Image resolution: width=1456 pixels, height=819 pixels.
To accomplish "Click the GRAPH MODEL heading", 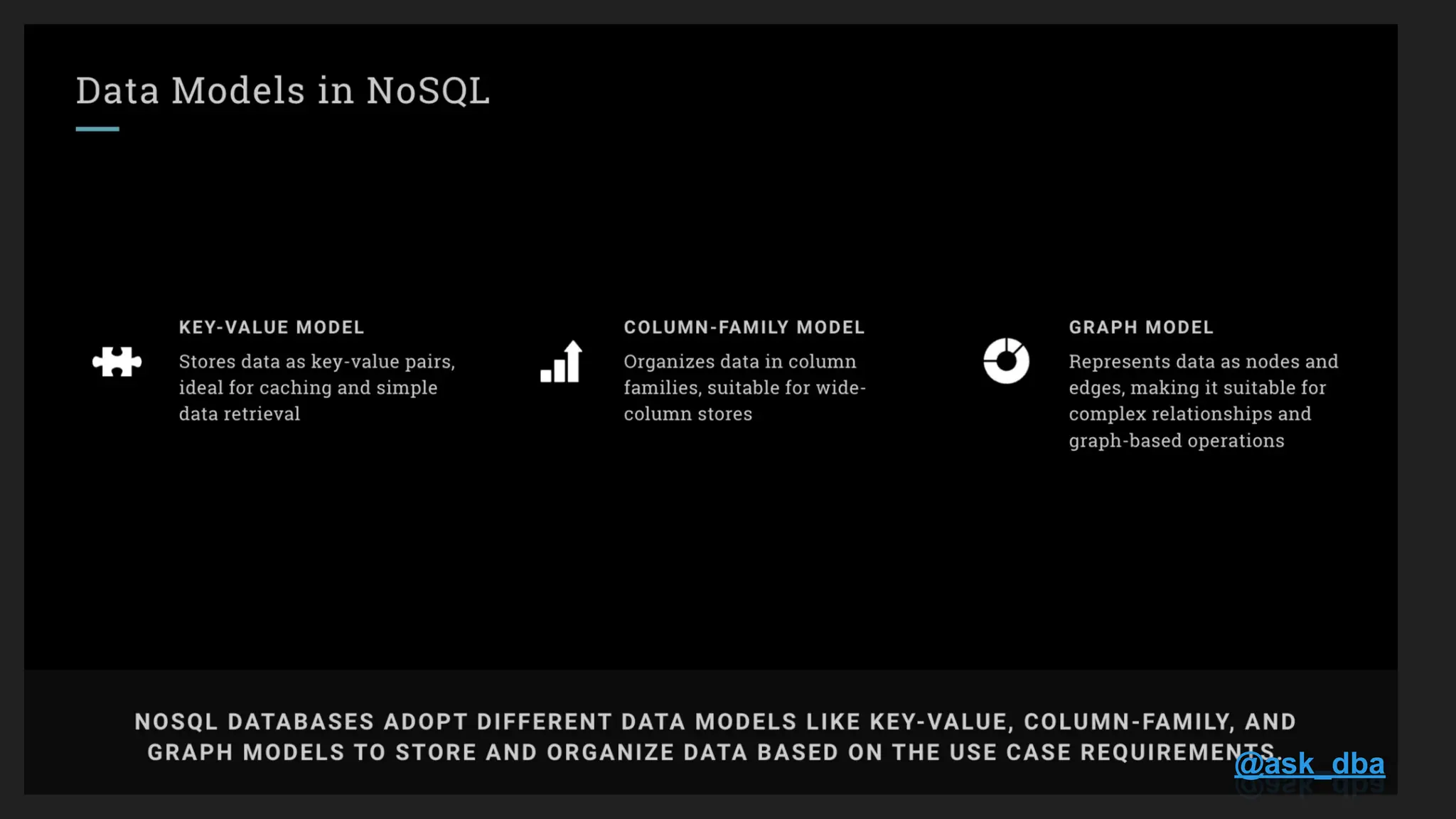I will click(1141, 327).
